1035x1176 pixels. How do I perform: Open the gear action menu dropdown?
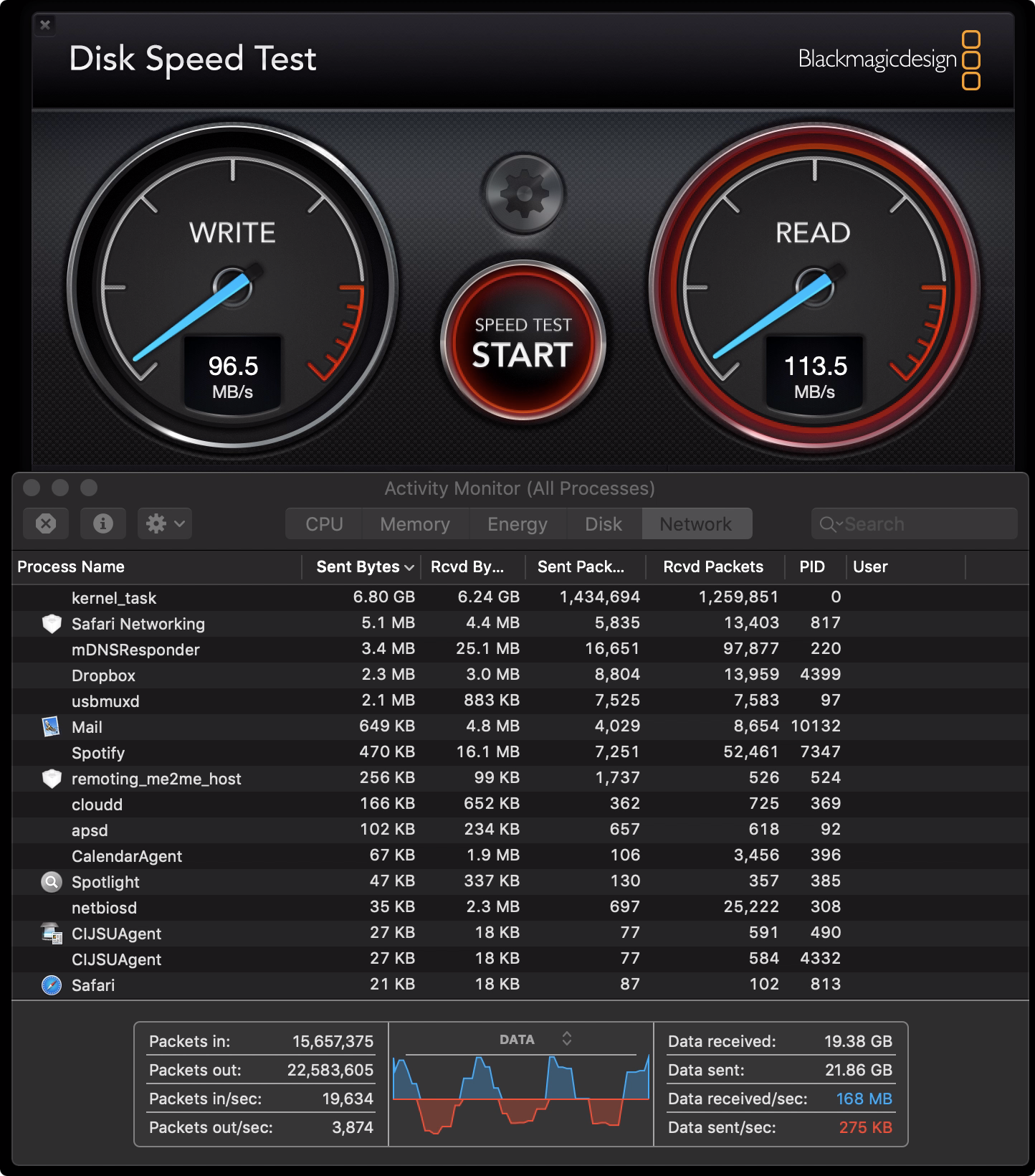click(166, 523)
